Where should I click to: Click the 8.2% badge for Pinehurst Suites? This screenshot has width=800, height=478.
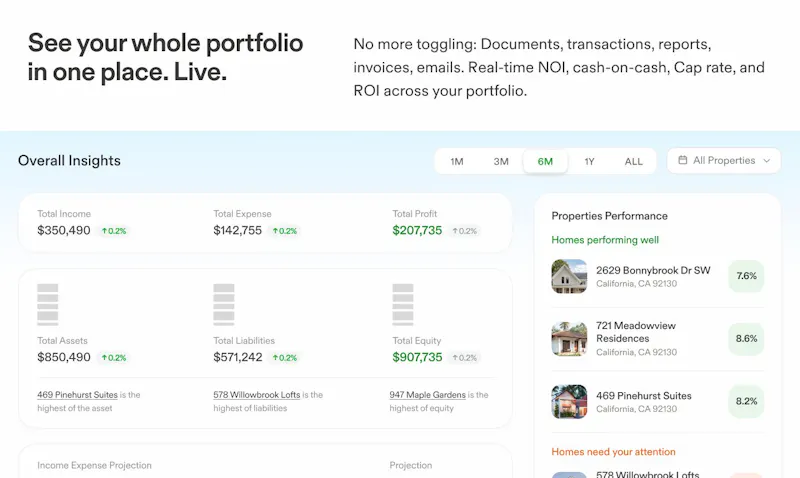point(746,401)
